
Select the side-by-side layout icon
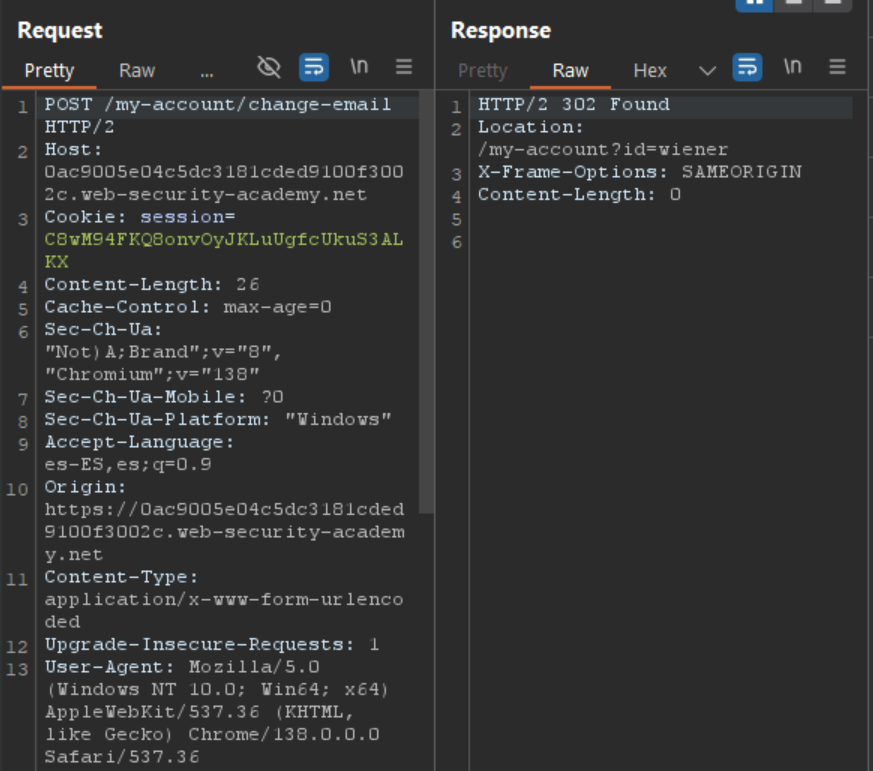[754, 3]
